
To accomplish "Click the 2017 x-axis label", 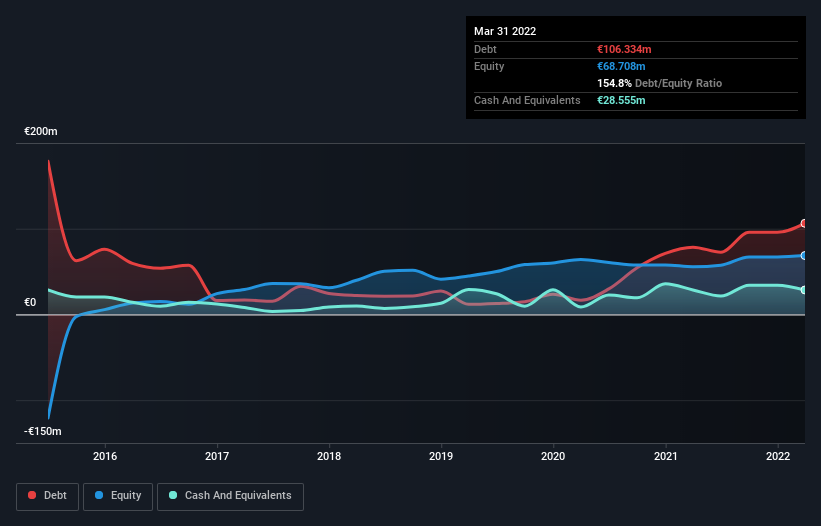I will (x=217, y=456).
